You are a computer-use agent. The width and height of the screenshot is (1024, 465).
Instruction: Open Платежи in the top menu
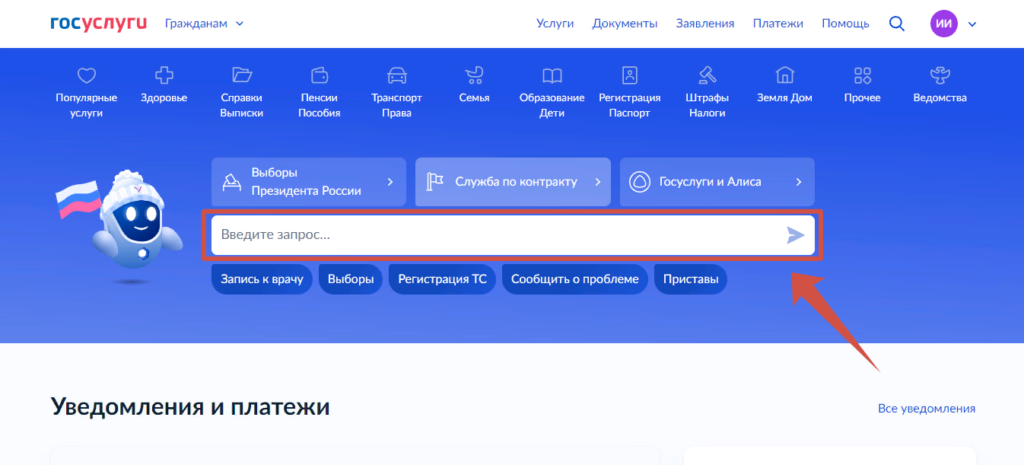pyautogui.click(x=778, y=24)
